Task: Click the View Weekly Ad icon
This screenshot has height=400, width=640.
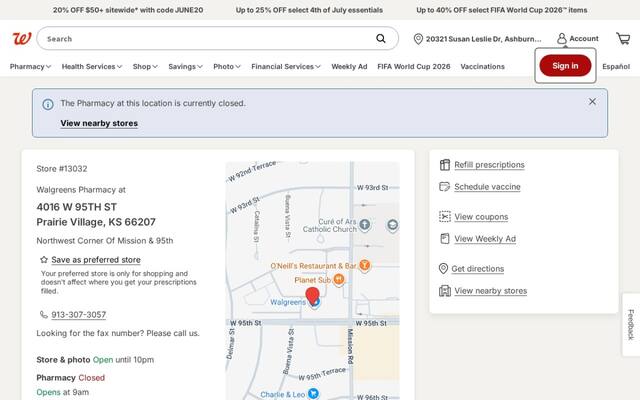Action: coord(444,238)
